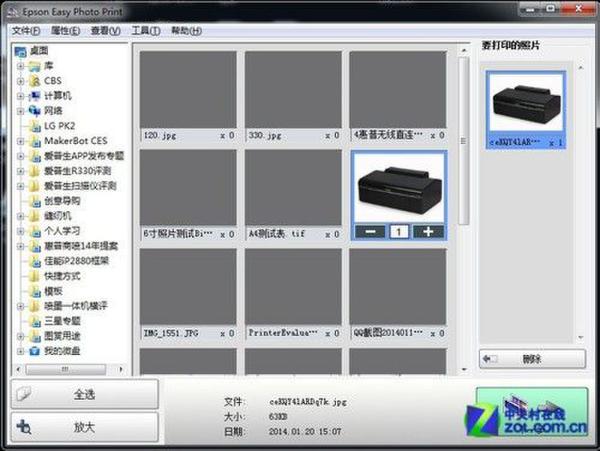Open the 帮助(H) menu
This screenshot has height=451, width=600.
click(186, 31)
